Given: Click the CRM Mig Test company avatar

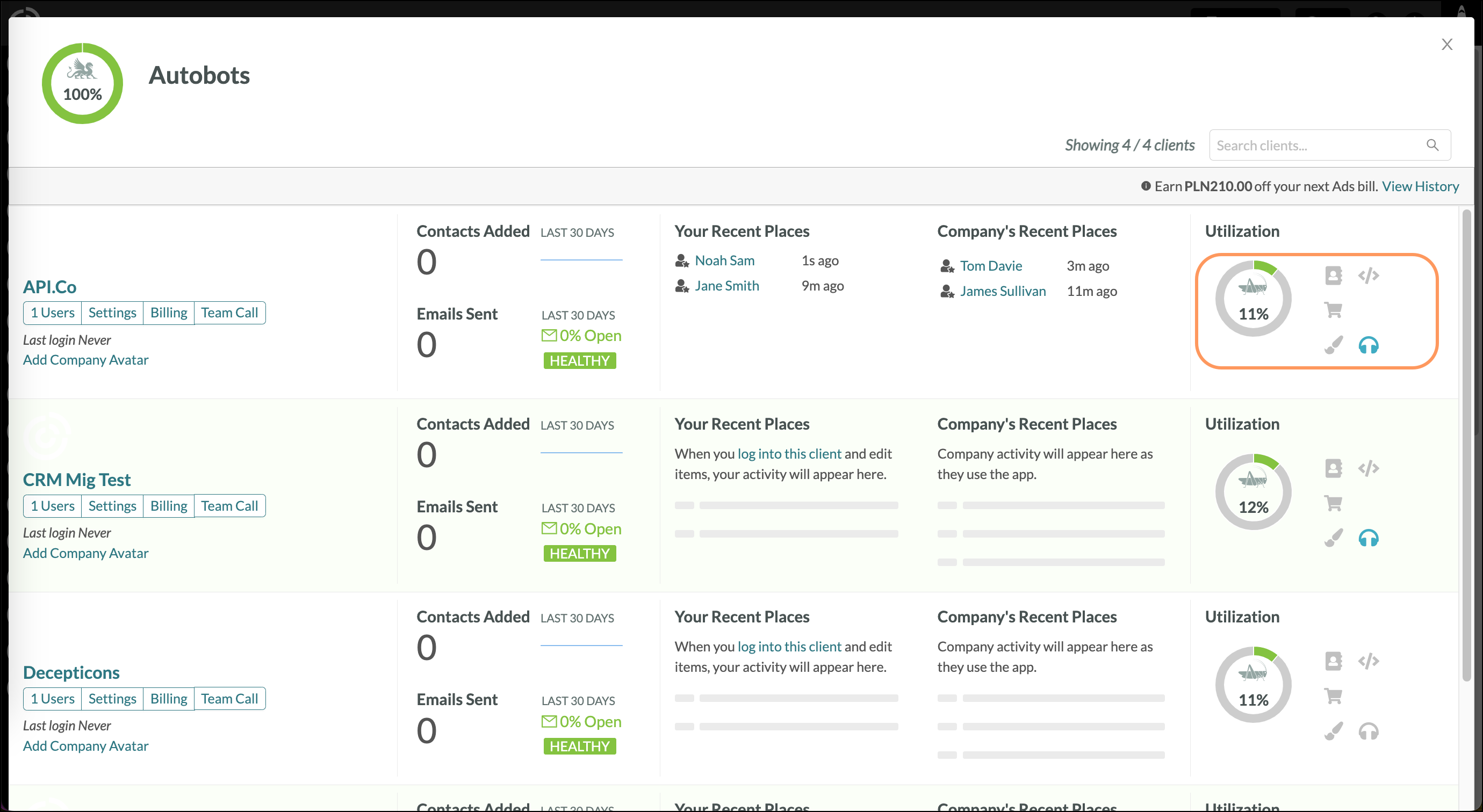Looking at the screenshot, I should [47, 435].
